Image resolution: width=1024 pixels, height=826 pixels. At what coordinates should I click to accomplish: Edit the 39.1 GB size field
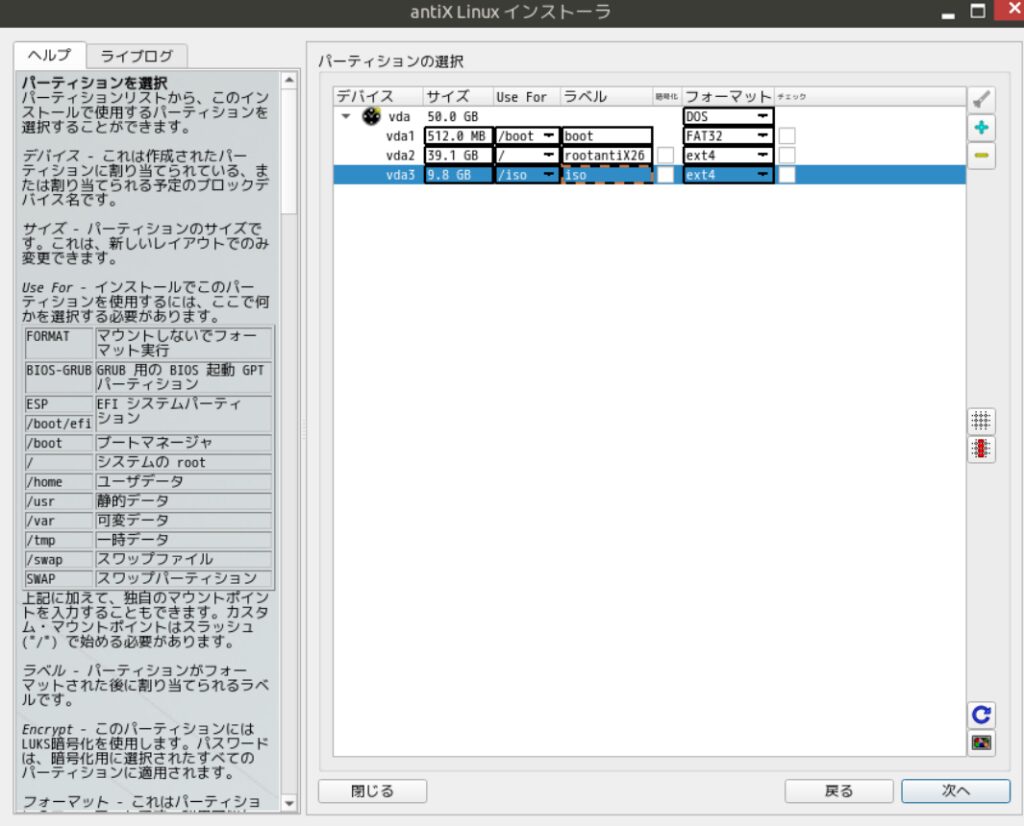point(458,155)
